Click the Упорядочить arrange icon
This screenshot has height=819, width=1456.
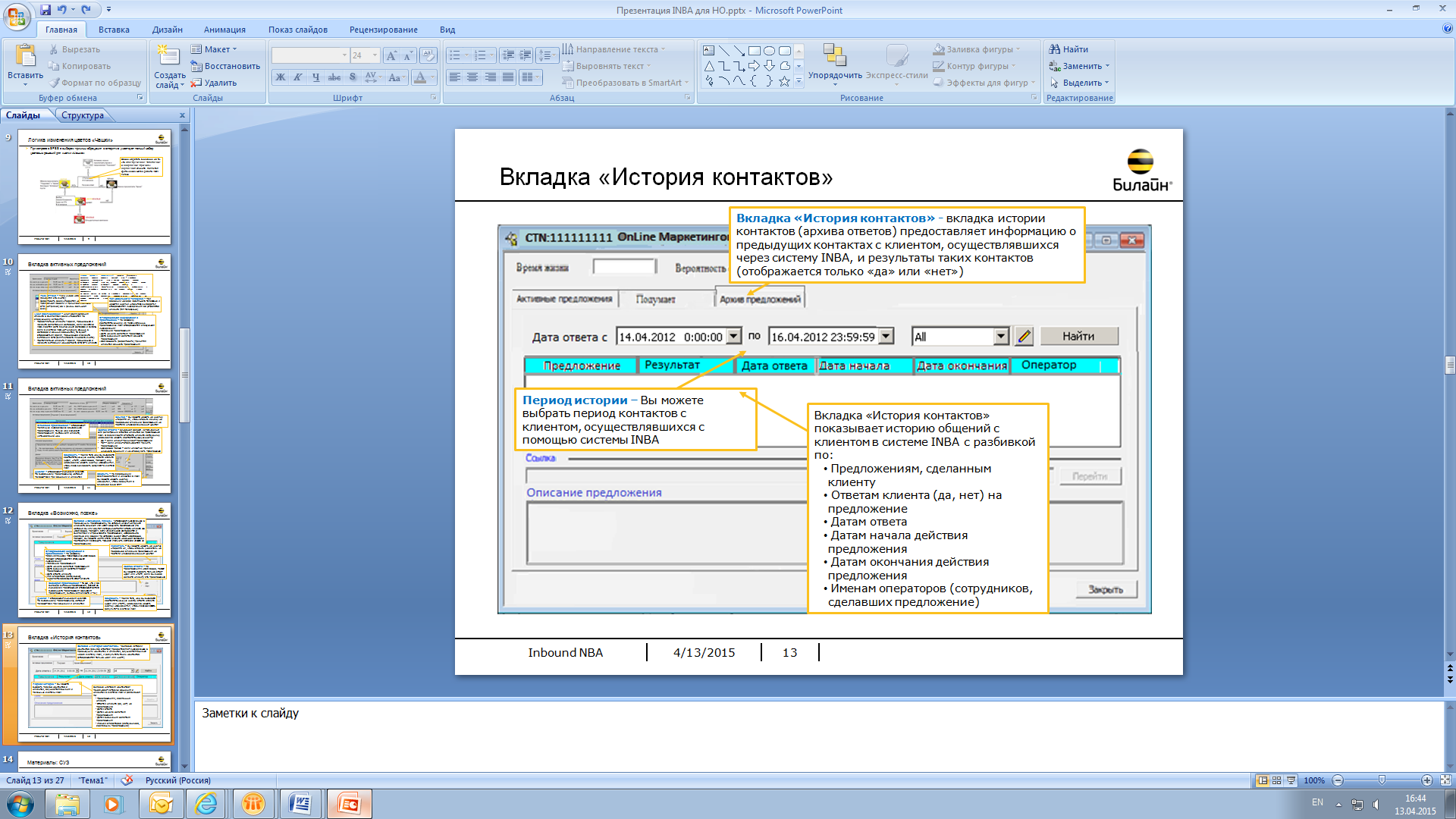835,55
